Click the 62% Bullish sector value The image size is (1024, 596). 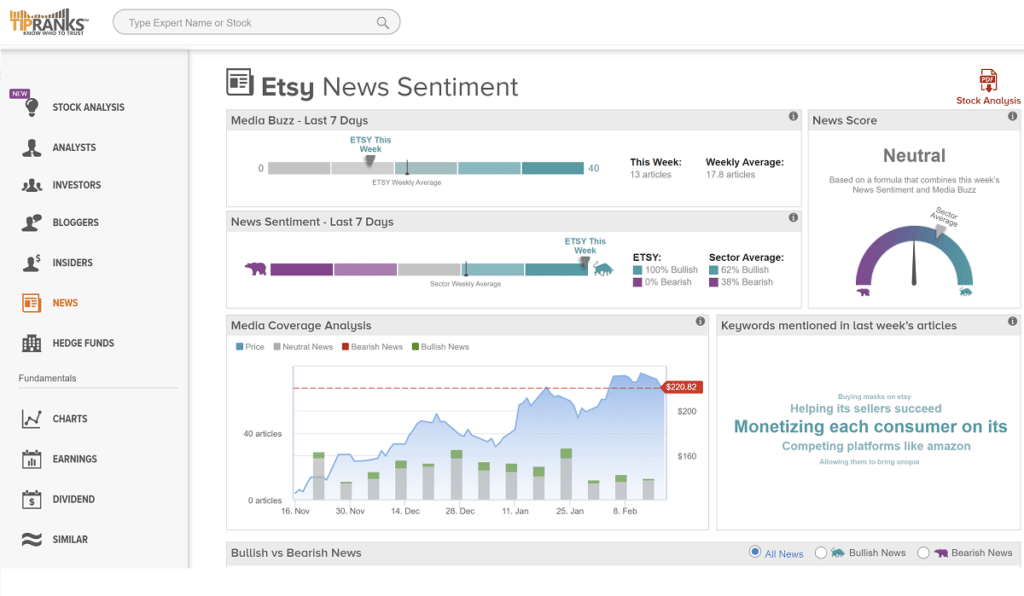coord(744,270)
